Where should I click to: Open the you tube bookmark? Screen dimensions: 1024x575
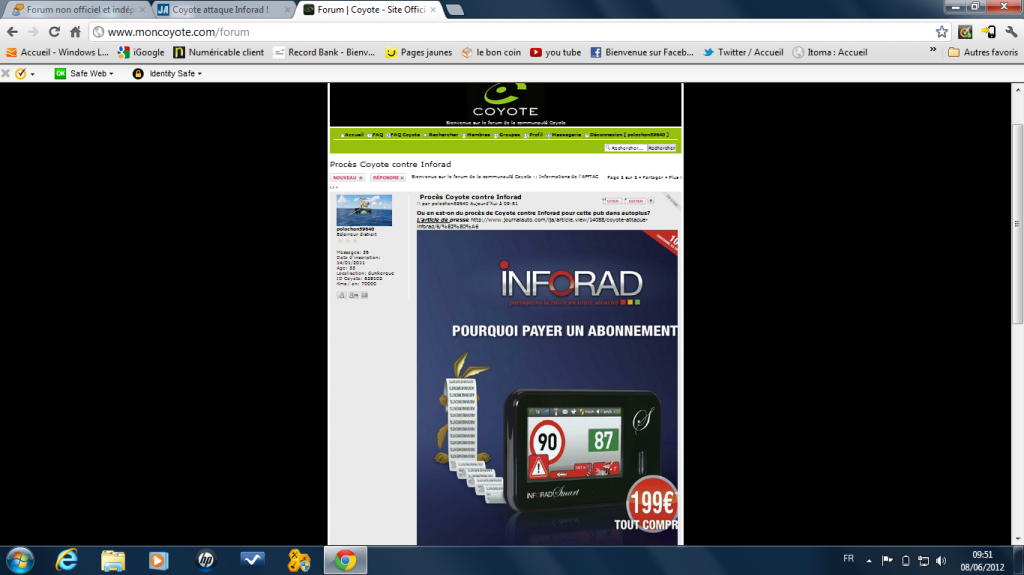click(x=555, y=52)
